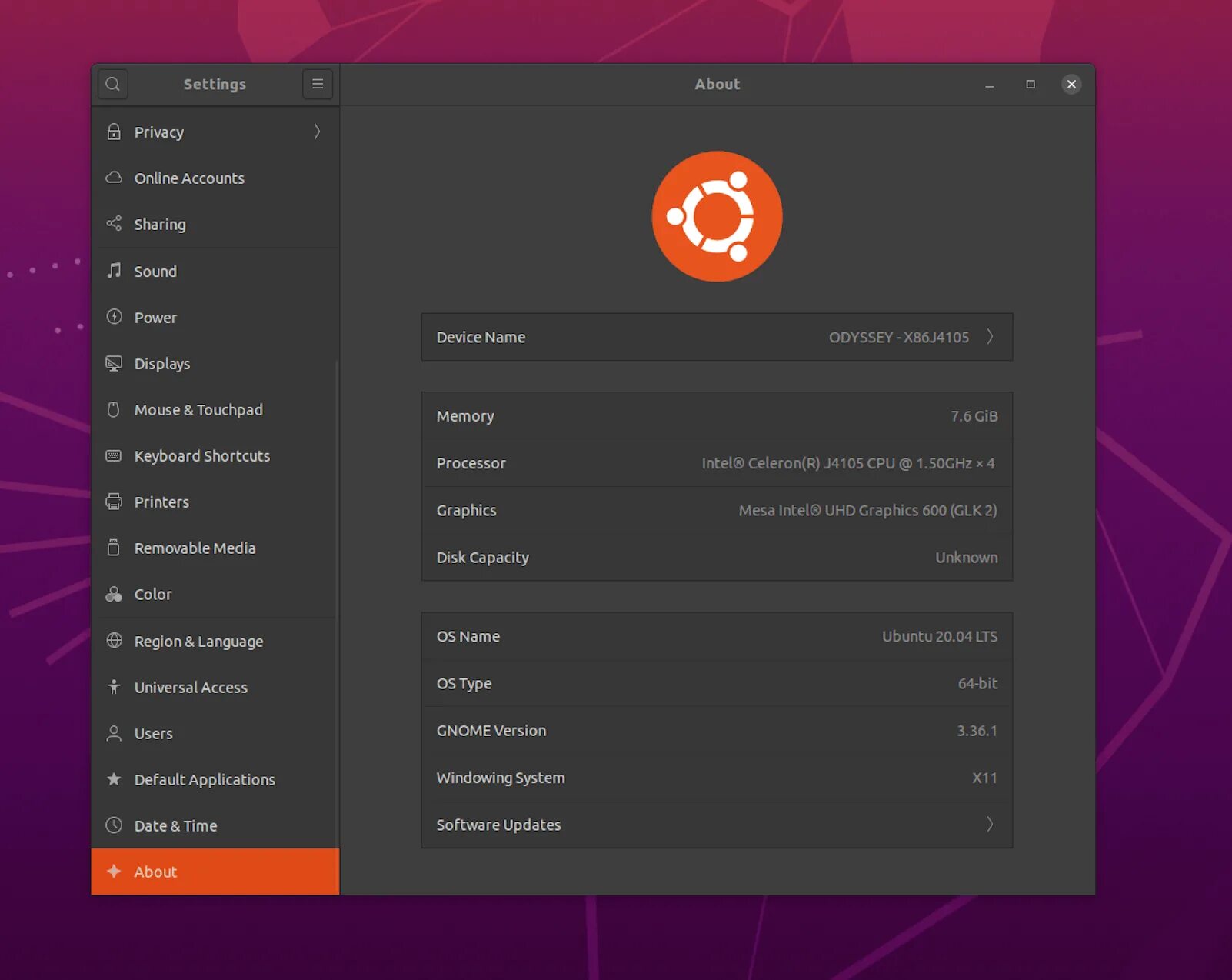
Task: Click the ODYSSEY - X86J4105 device name
Action: click(899, 337)
